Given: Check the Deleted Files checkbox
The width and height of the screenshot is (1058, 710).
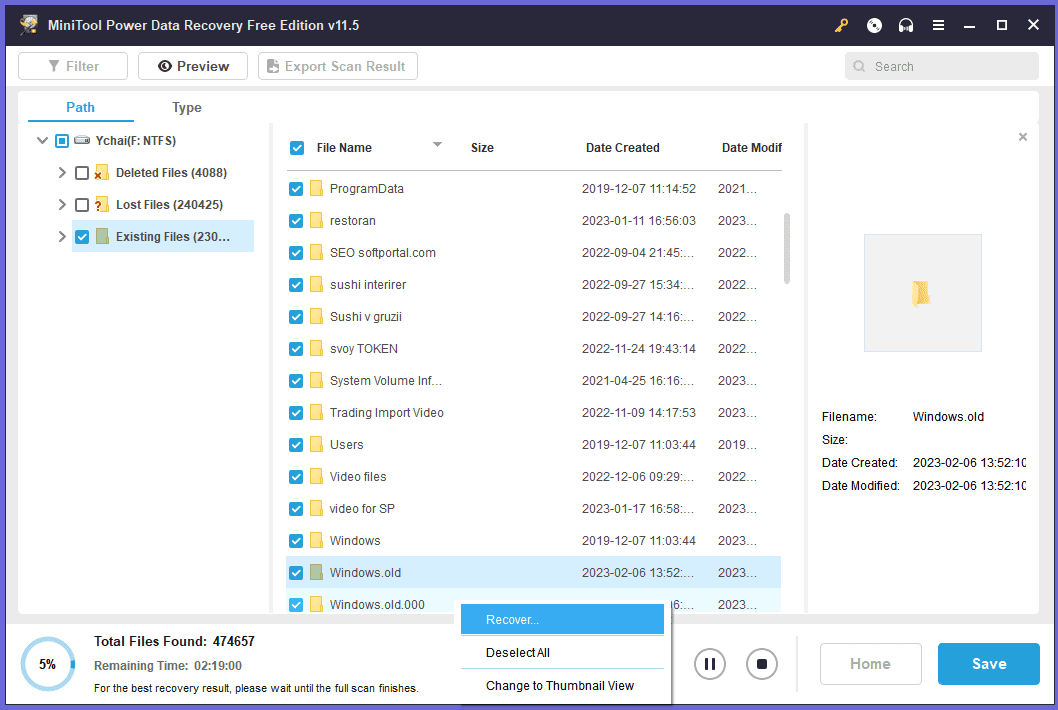Looking at the screenshot, I should [82, 173].
